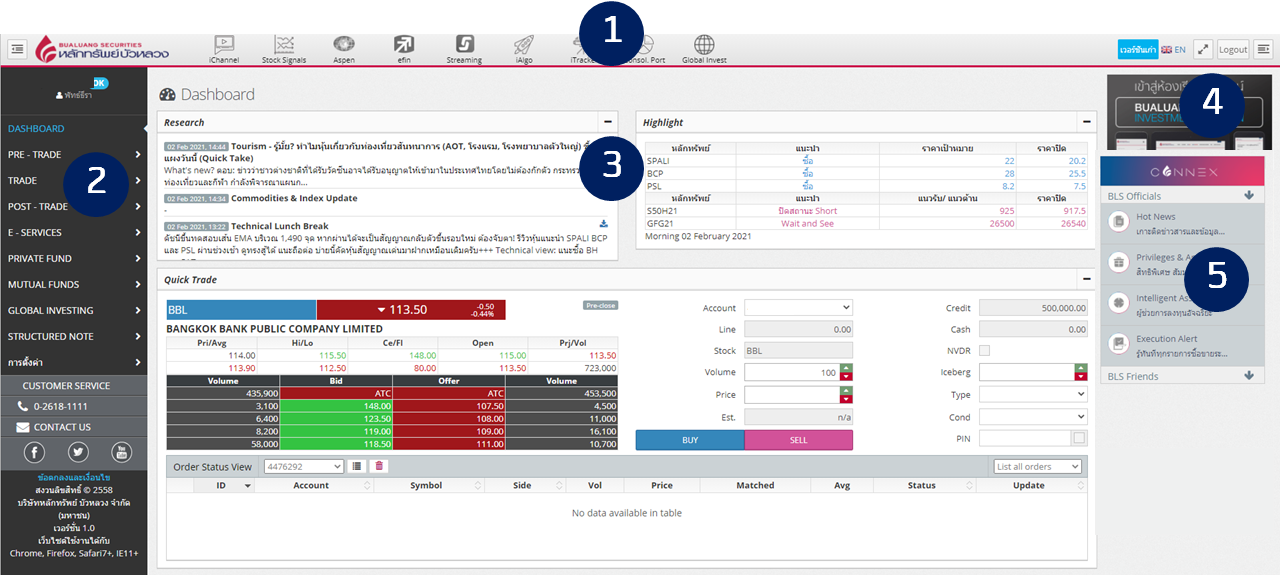The width and height of the screenshot is (1281, 575).
Task: Open CONTACT US link
Action: 62,427
